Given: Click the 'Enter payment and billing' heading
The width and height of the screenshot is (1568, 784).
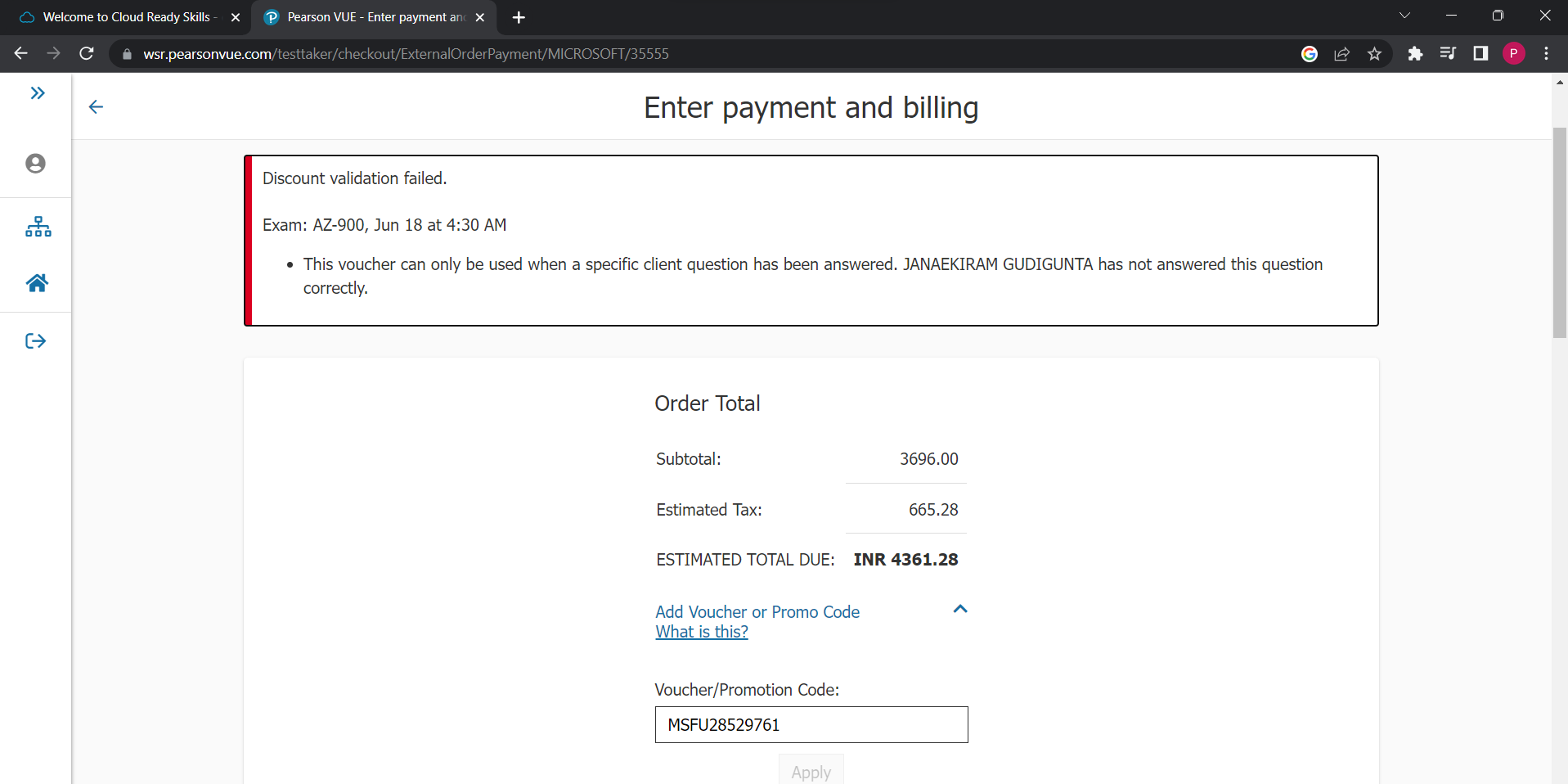Looking at the screenshot, I should pyautogui.click(x=811, y=108).
